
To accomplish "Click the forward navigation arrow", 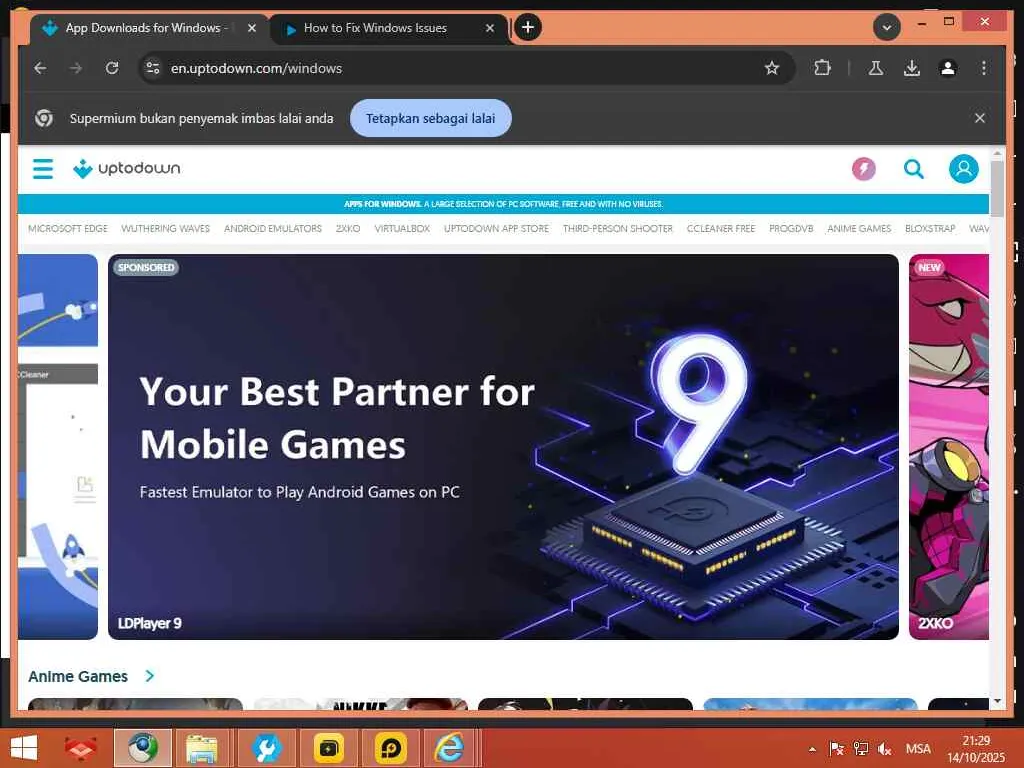I will pos(76,68).
